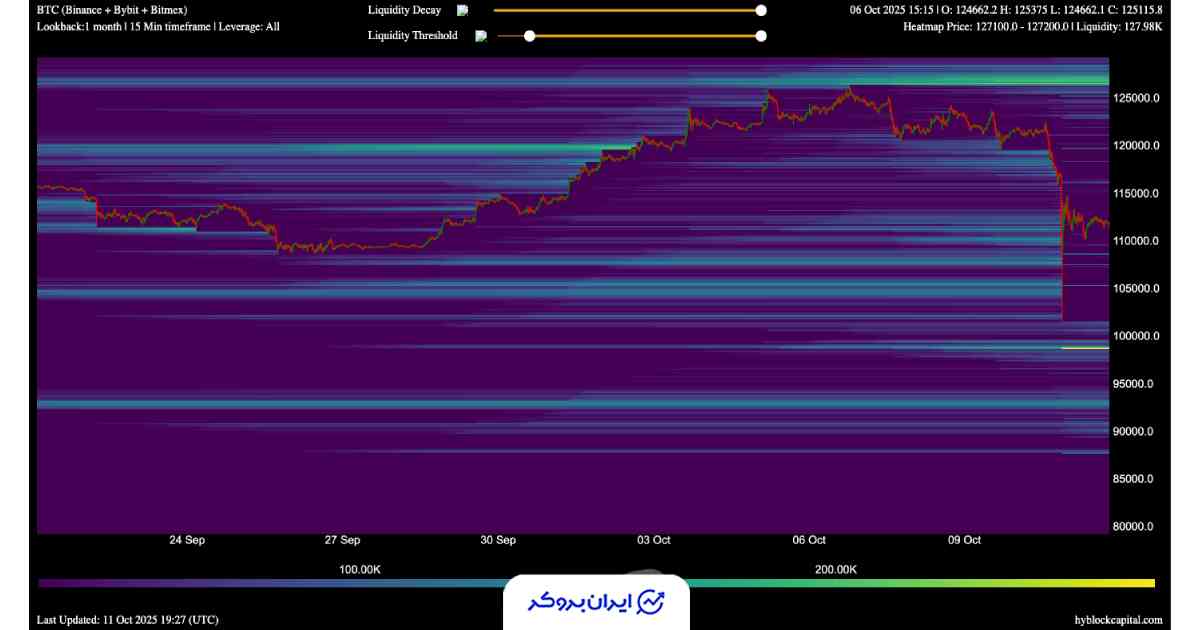The height and width of the screenshot is (630, 1200).
Task: Click the Liquidity Threshold info icon
Action: click(x=481, y=36)
